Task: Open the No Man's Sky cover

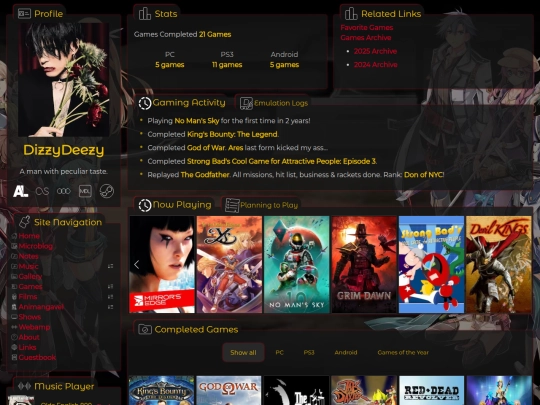Action: [297, 264]
